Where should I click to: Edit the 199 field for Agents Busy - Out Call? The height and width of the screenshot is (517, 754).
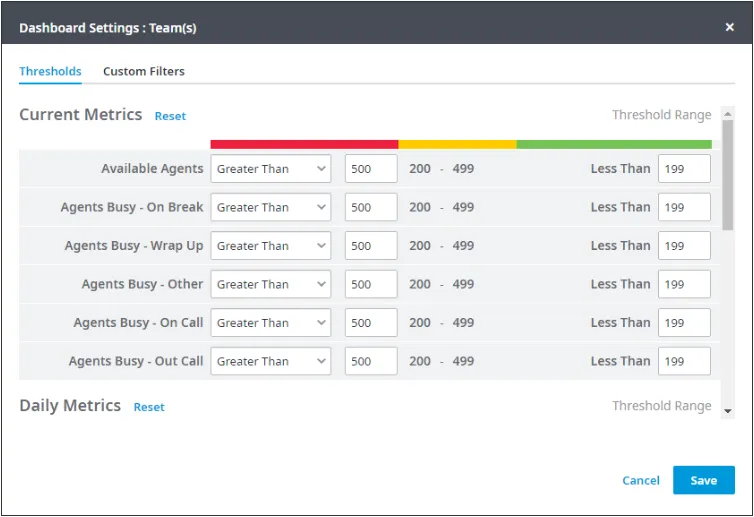coord(684,361)
